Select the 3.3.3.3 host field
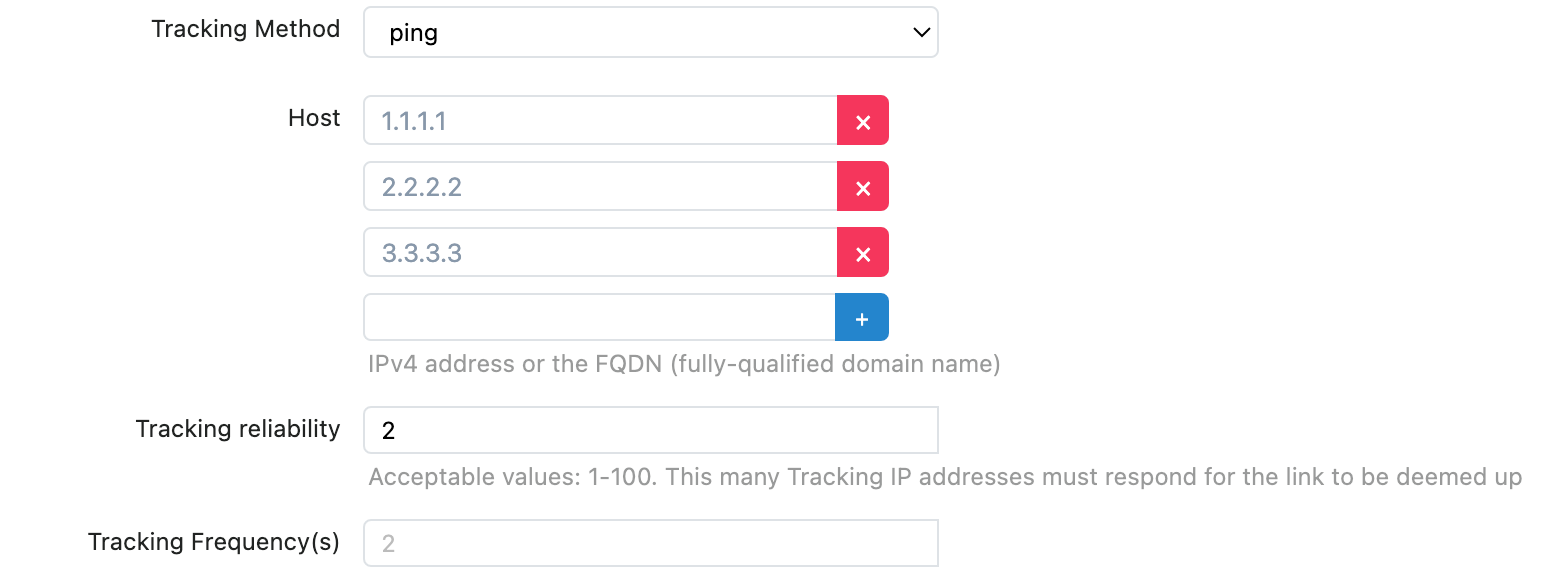The height and width of the screenshot is (580, 1554). [600, 253]
